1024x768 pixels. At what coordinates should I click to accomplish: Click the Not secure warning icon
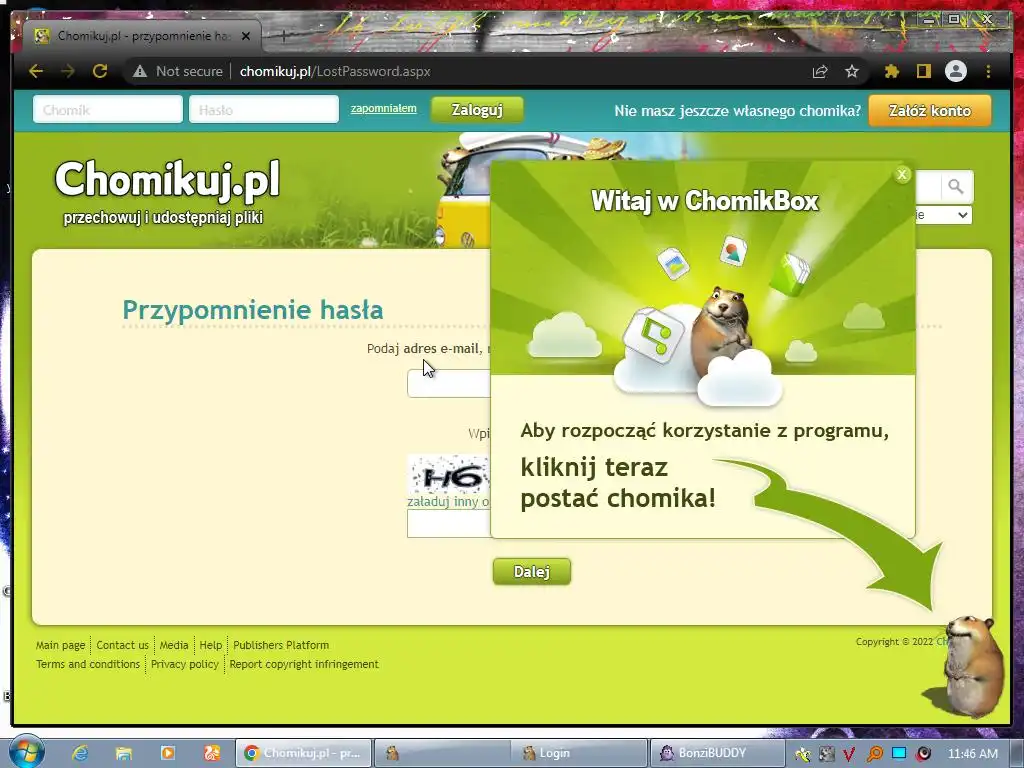tap(140, 71)
